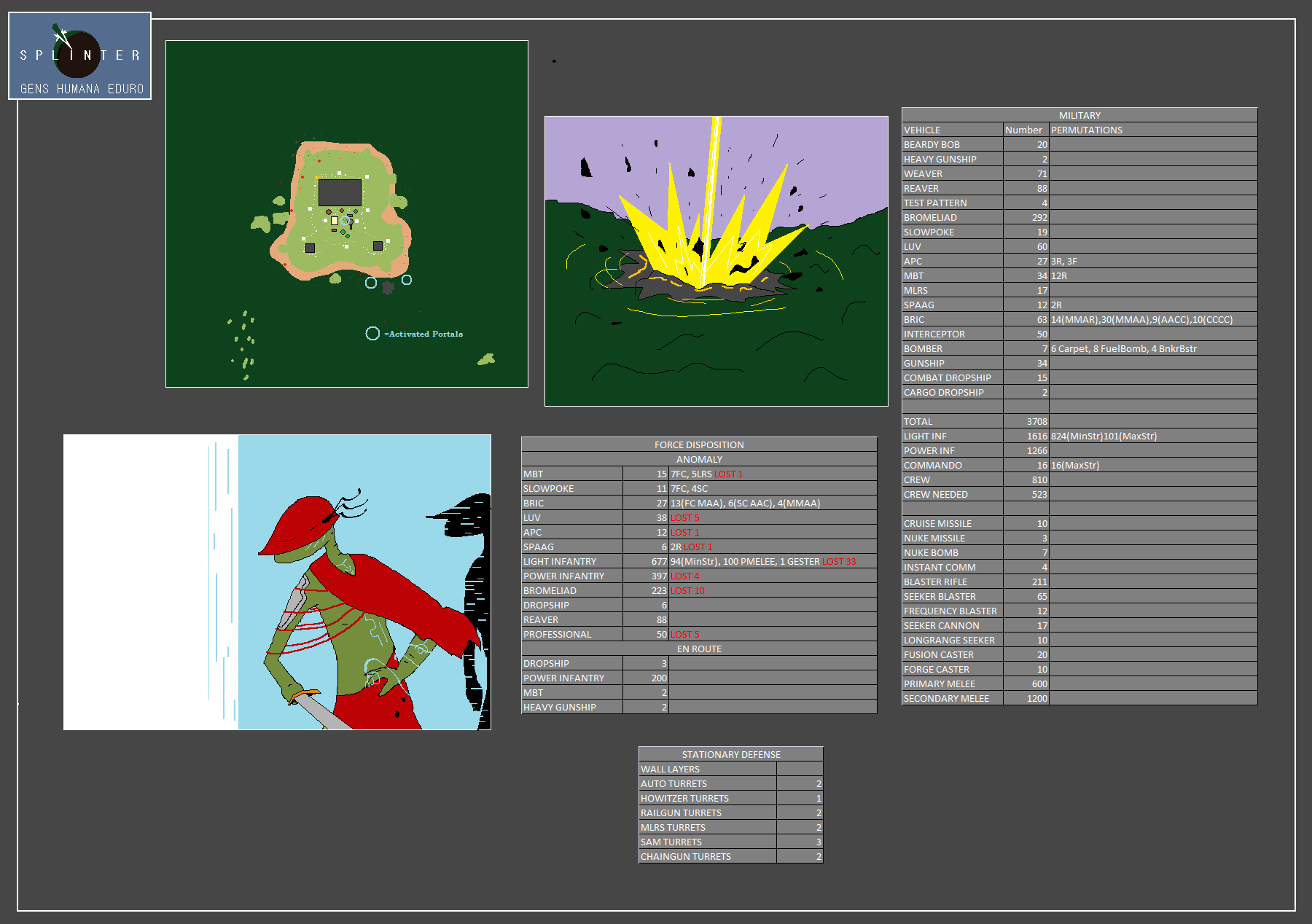The width and height of the screenshot is (1312, 924).
Task: Click the STATIONARY DEFENSE header
Action: coord(730,754)
